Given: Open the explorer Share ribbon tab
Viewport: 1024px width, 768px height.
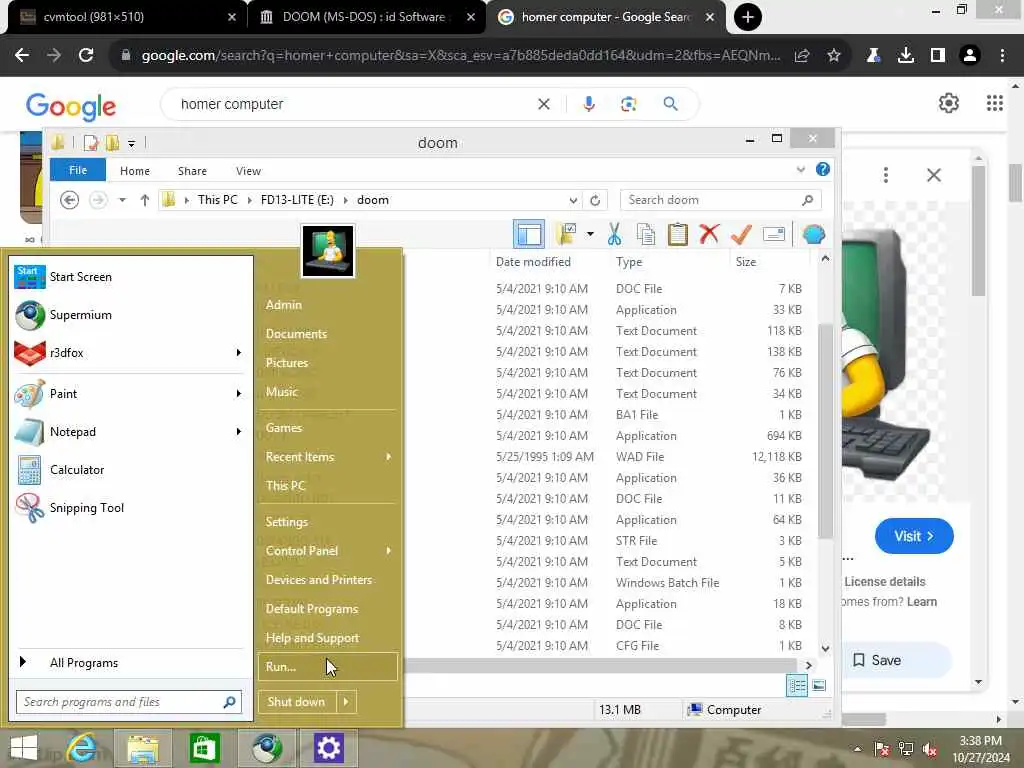Looking at the screenshot, I should [x=192, y=170].
